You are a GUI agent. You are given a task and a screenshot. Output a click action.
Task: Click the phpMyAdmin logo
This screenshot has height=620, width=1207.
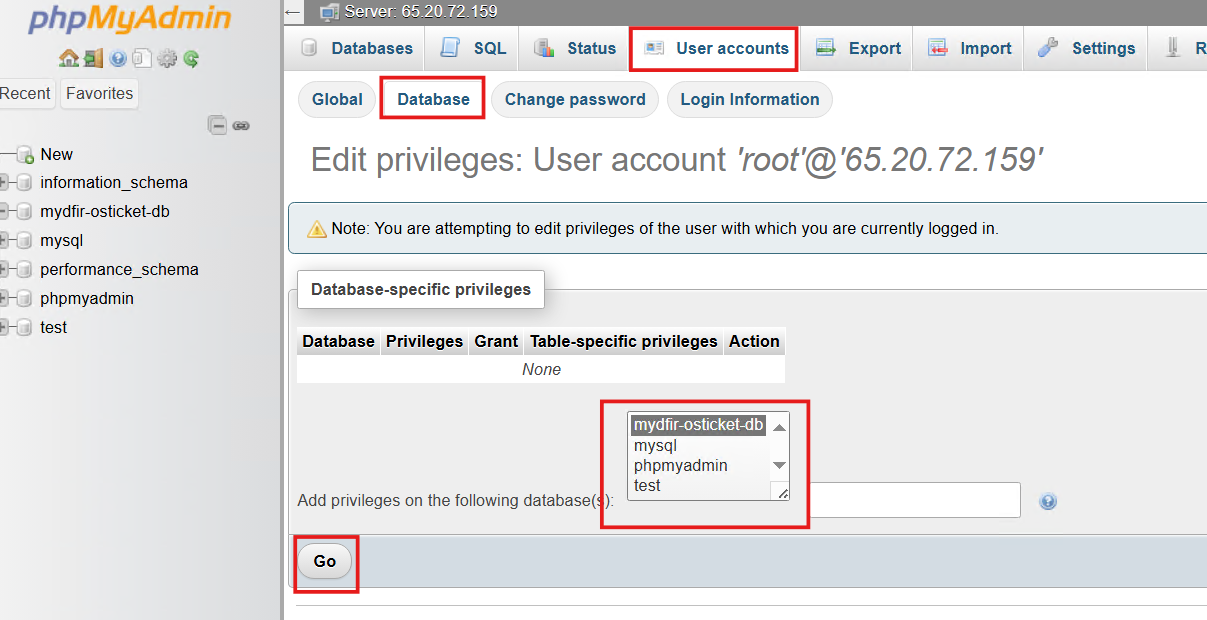tap(130, 18)
